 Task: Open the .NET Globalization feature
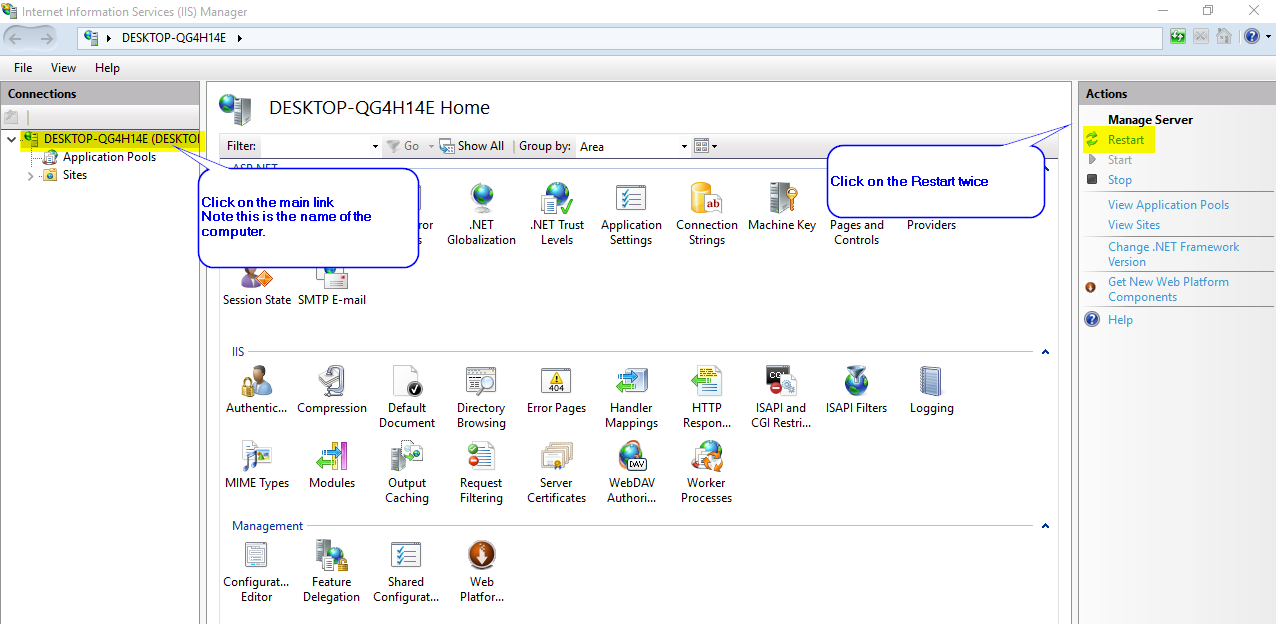pyautogui.click(x=481, y=214)
